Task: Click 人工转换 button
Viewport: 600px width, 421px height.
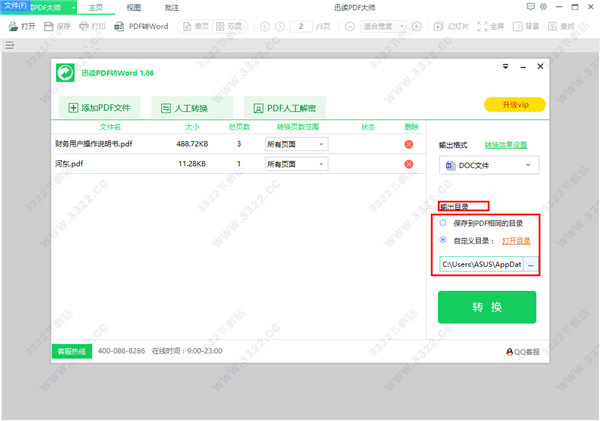Action: tap(192, 108)
